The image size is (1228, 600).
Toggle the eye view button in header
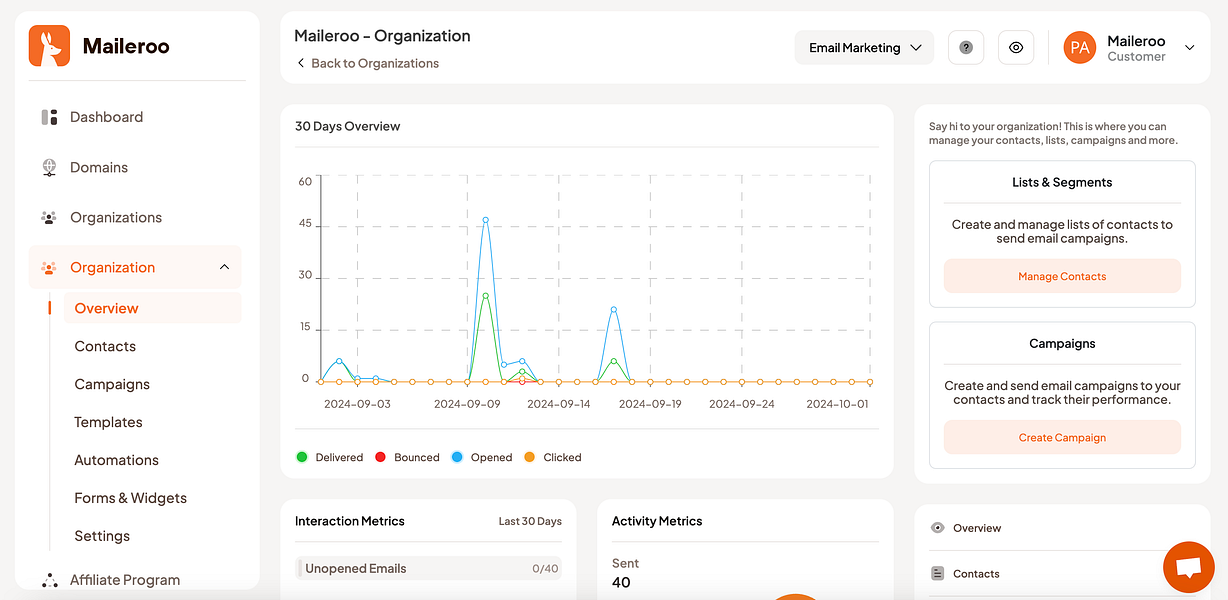point(1016,47)
